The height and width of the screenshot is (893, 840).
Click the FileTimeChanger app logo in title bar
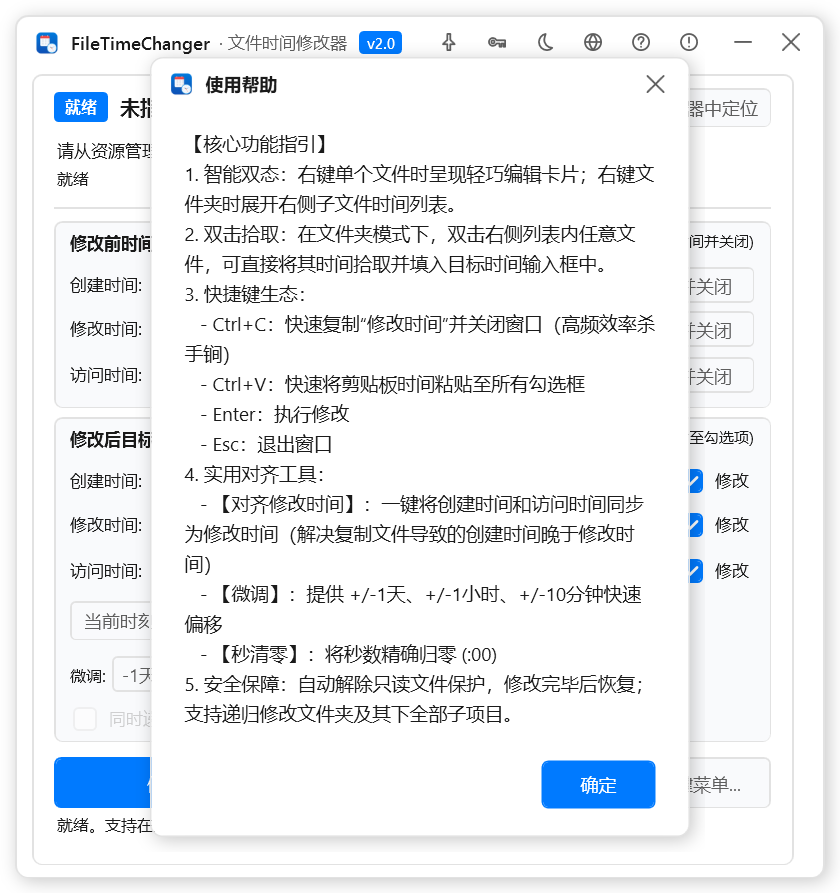pos(47,43)
